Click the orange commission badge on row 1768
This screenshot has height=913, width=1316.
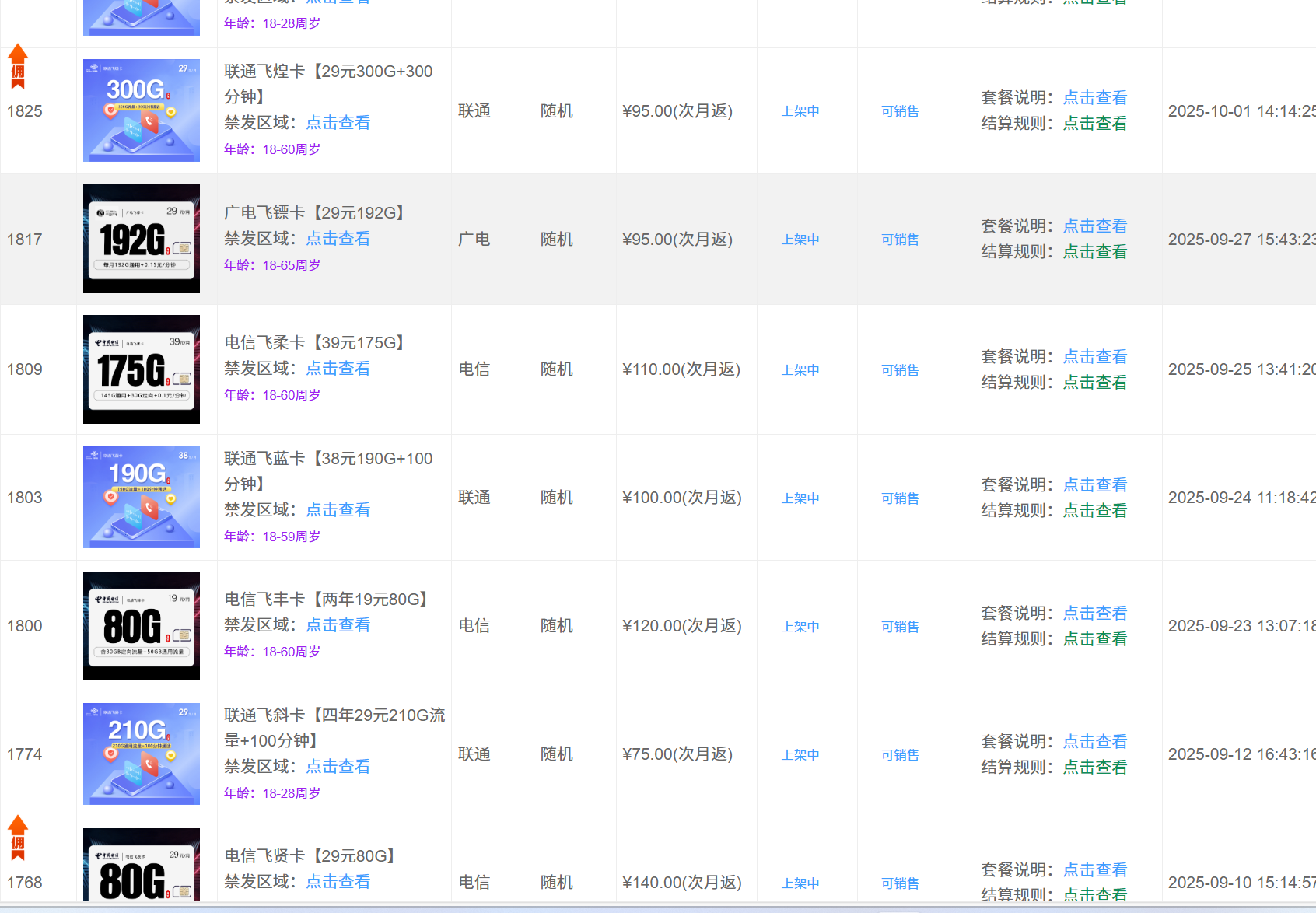pos(18,838)
